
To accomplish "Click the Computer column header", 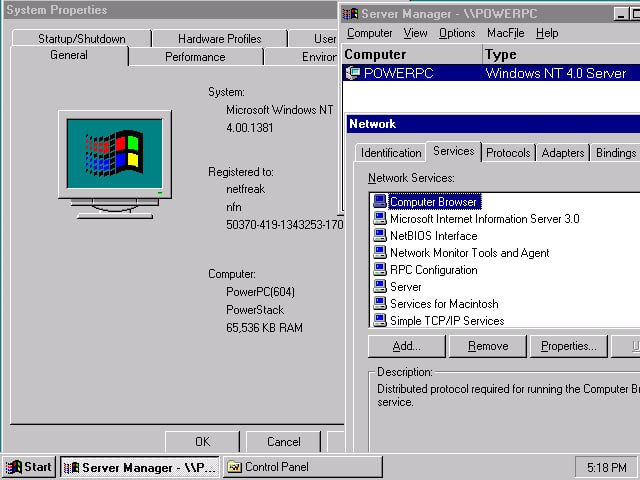I will pos(412,54).
